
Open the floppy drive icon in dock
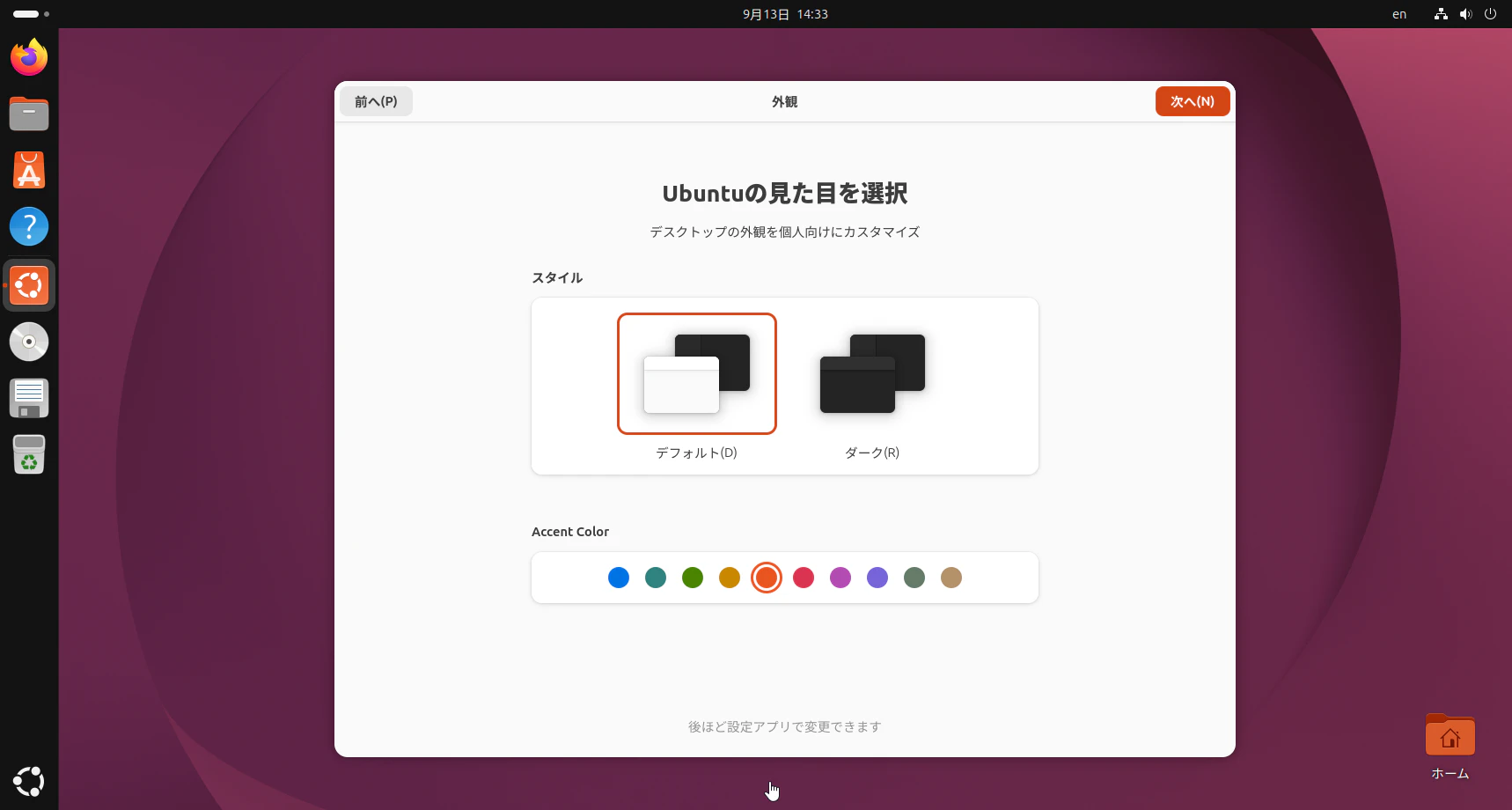(x=29, y=398)
